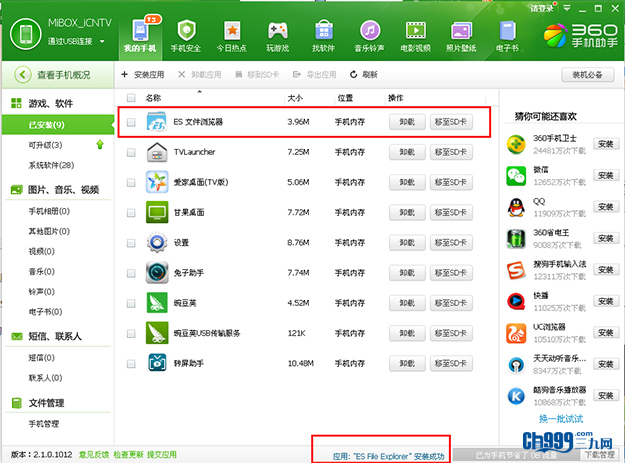
Task: Click the green back arrow beside 查看手机概况
Action: click(x=22, y=75)
